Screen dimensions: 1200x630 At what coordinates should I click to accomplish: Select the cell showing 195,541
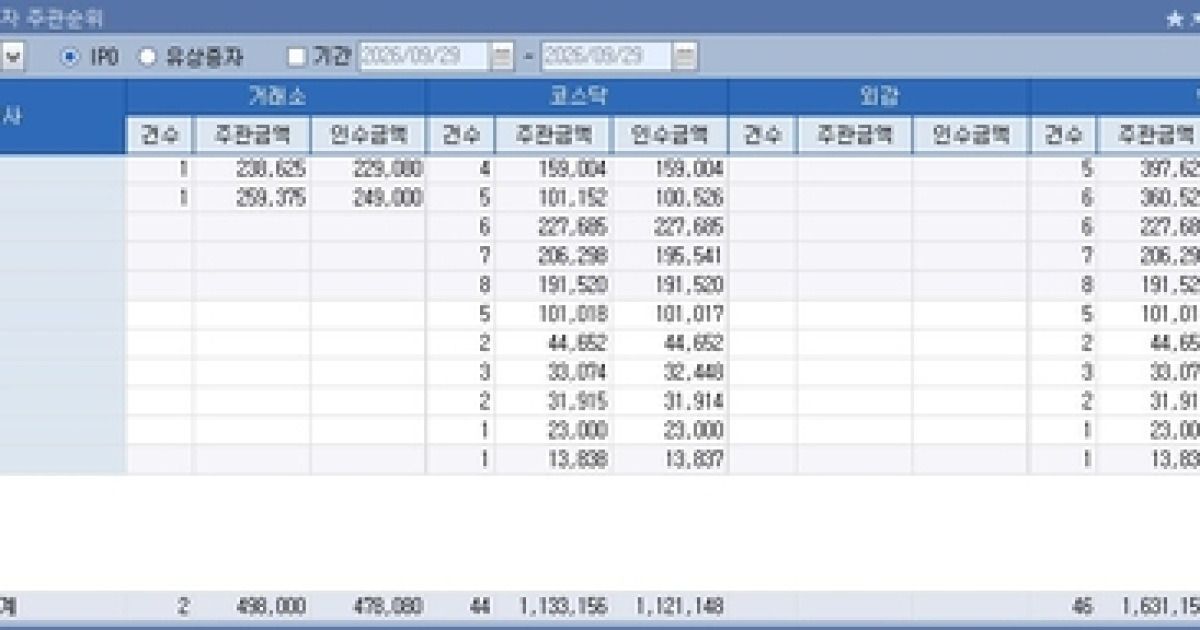point(670,256)
